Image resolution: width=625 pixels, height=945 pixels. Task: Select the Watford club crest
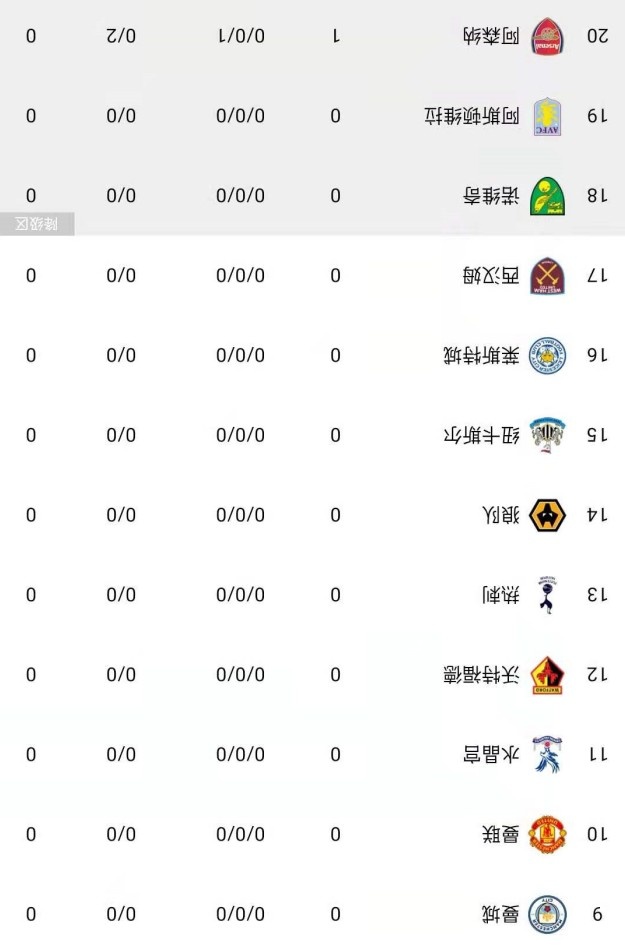pos(547,675)
